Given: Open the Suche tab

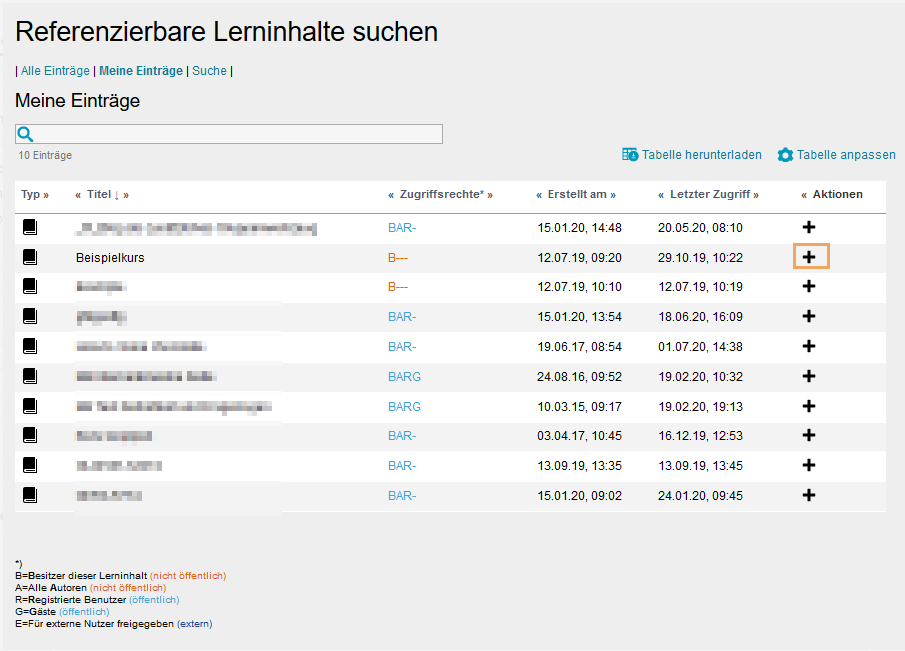Looking at the screenshot, I should click(x=209, y=70).
